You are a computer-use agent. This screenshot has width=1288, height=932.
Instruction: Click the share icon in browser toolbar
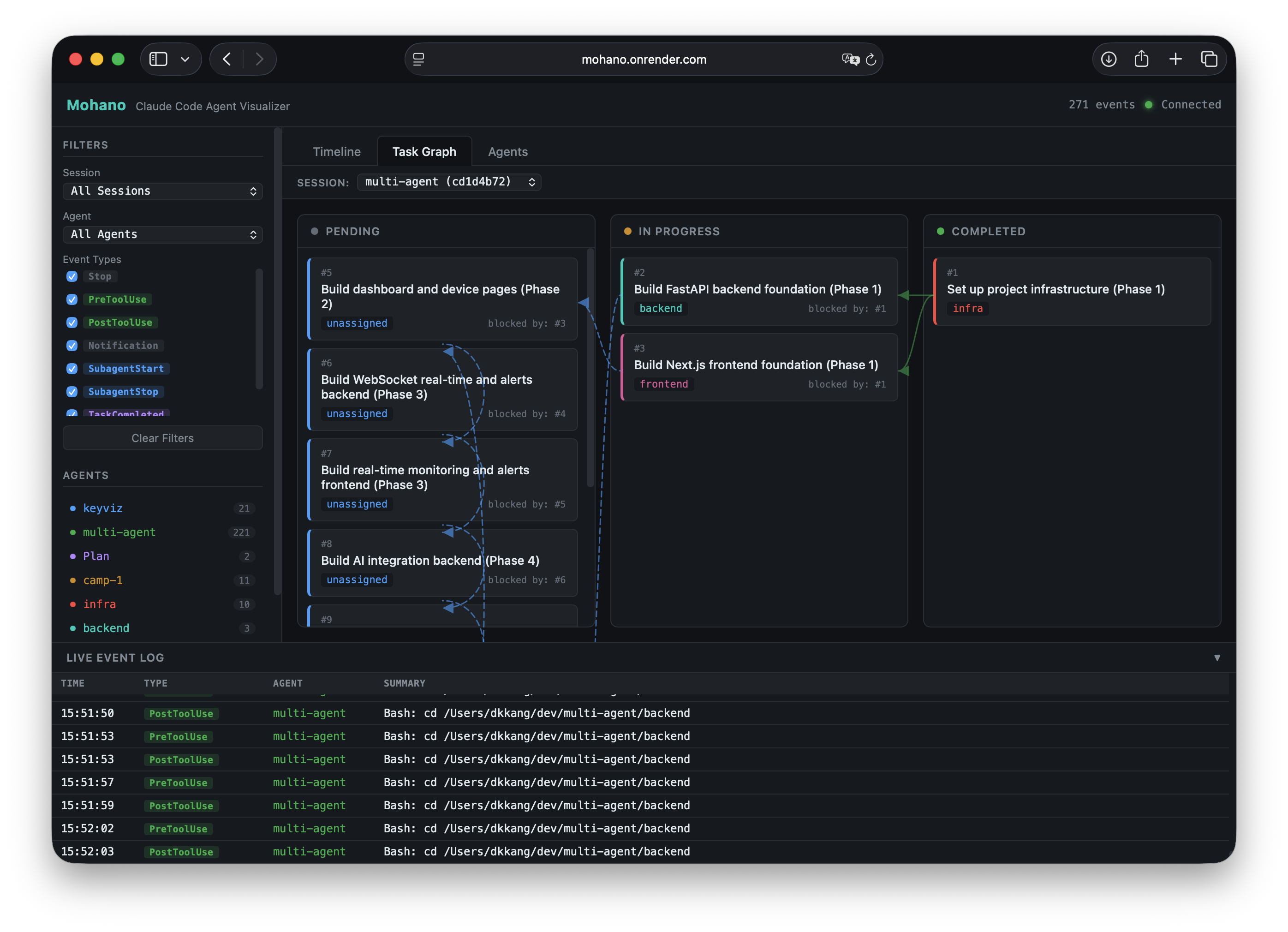[1141, 59]
